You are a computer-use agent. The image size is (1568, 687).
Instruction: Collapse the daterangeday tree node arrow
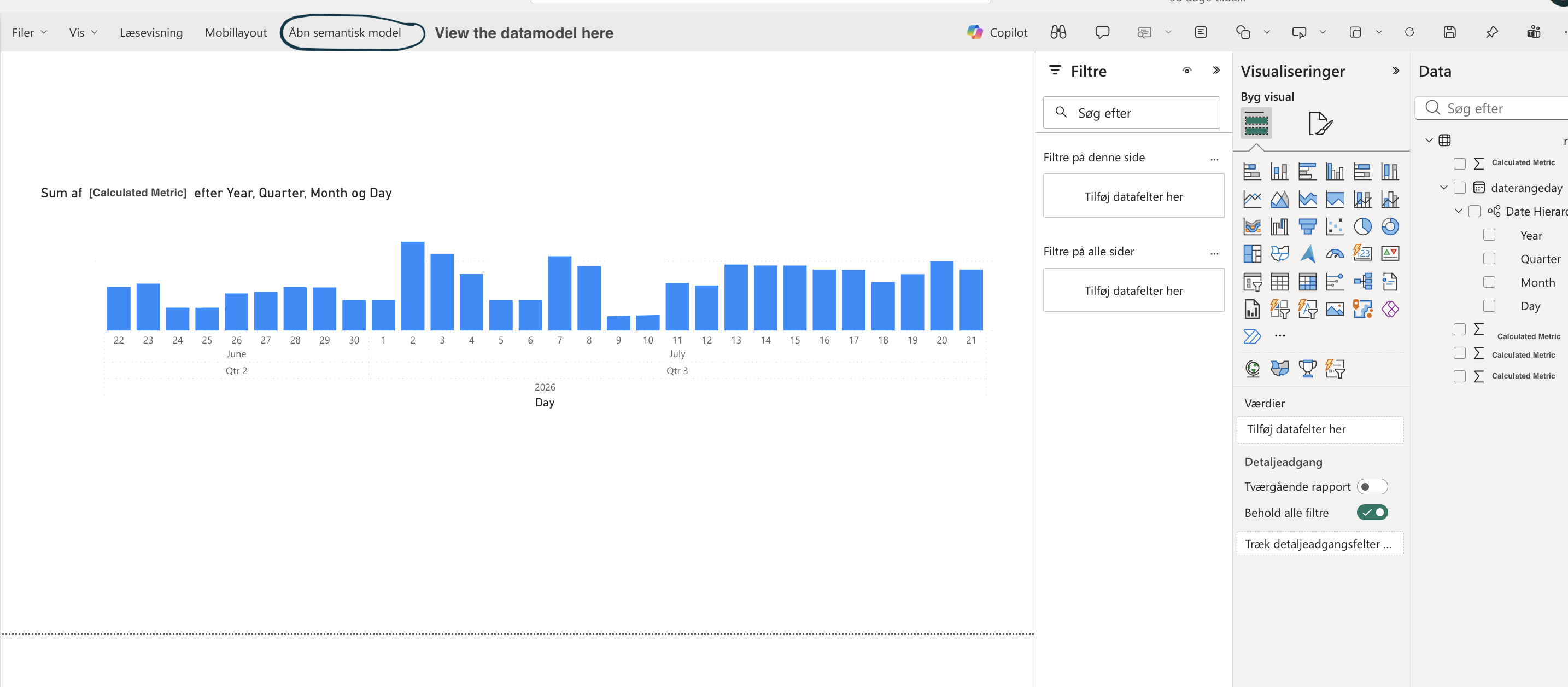(1443, 188)
